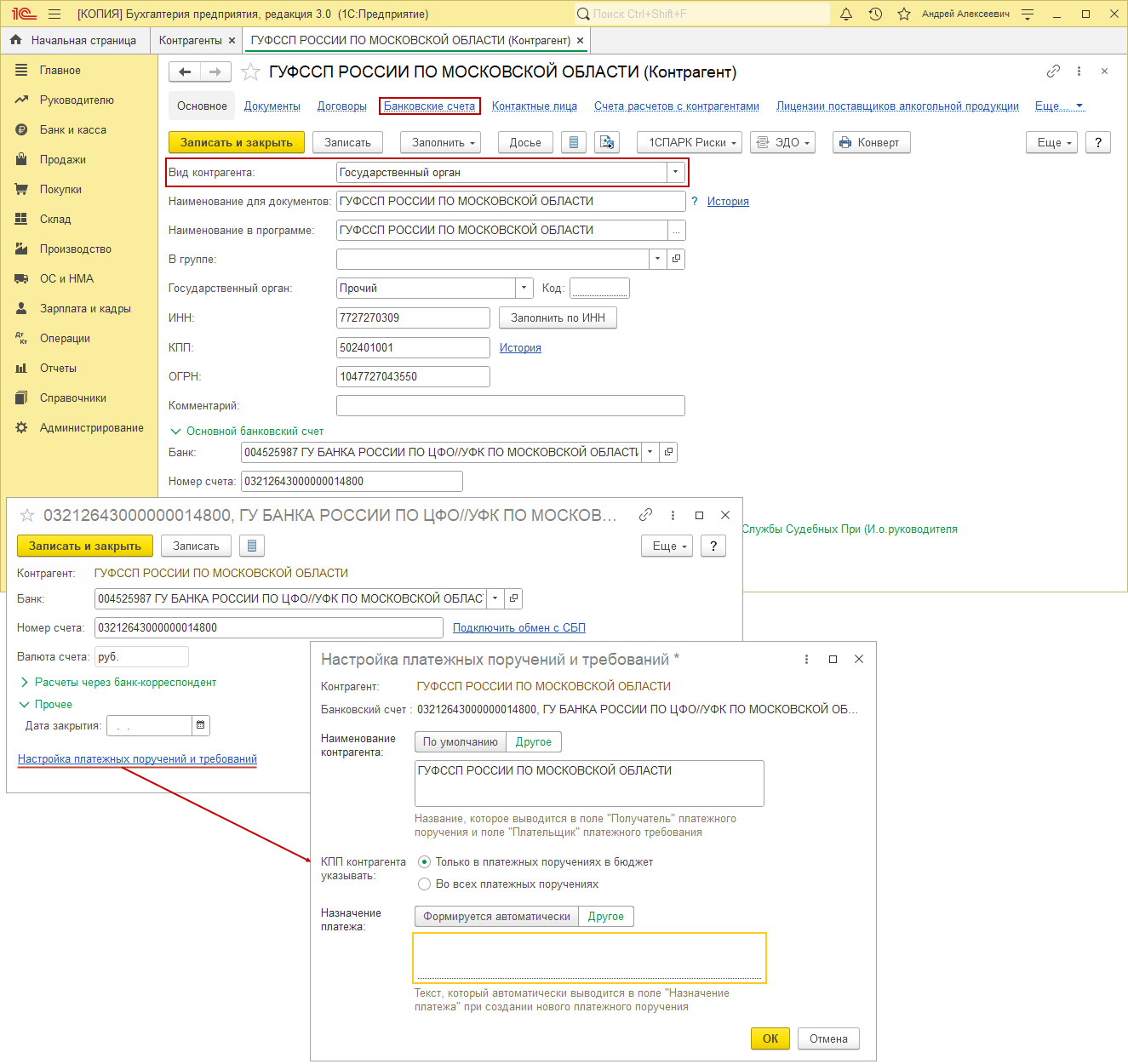Open favorites star icon in title bar
Screen dimensions: 1128x1064
point(904,14)
